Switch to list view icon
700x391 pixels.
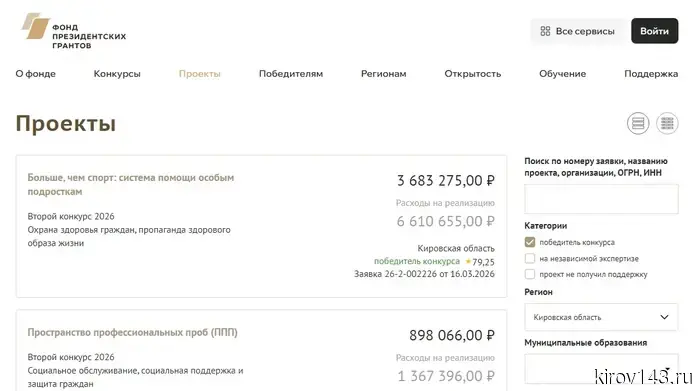[638, 123]
